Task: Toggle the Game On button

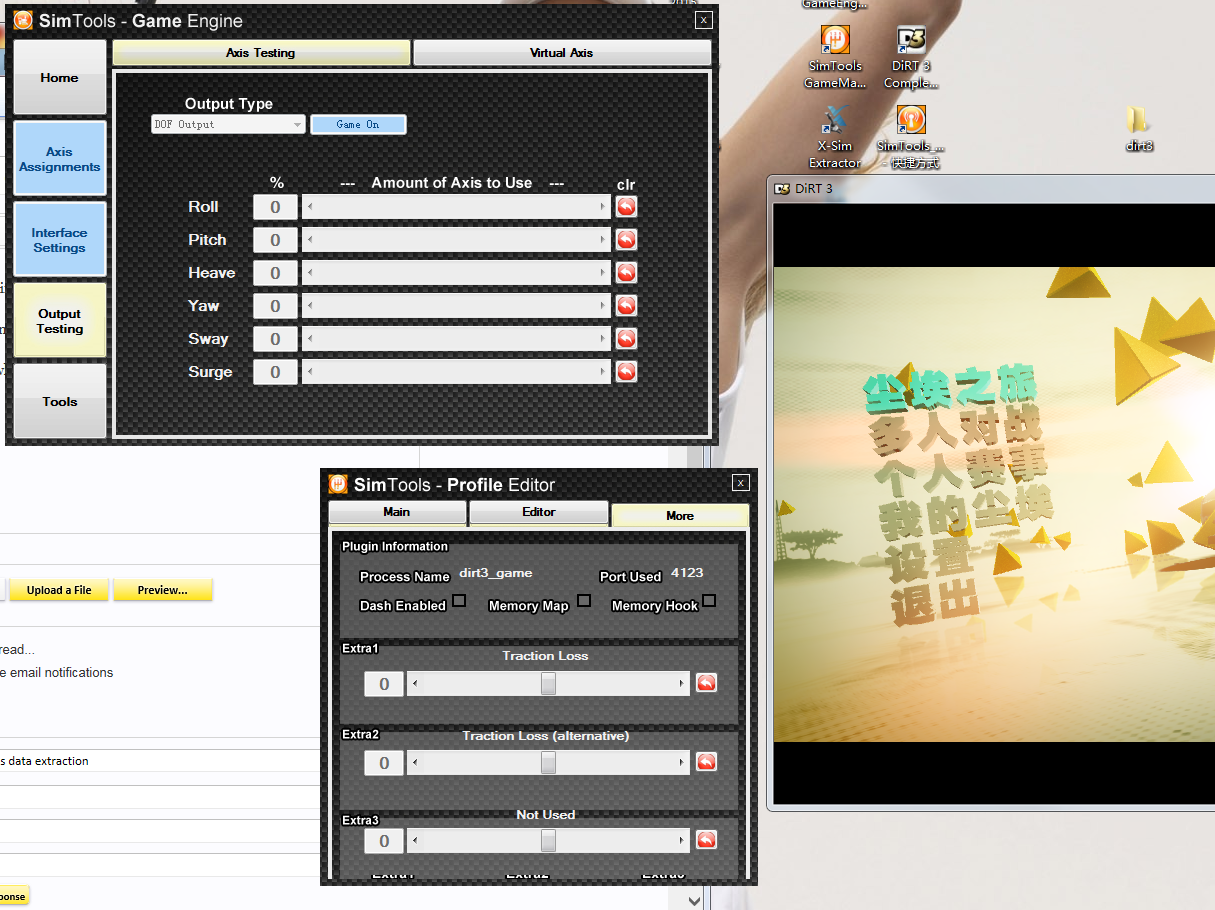Action: click(358, 125)
